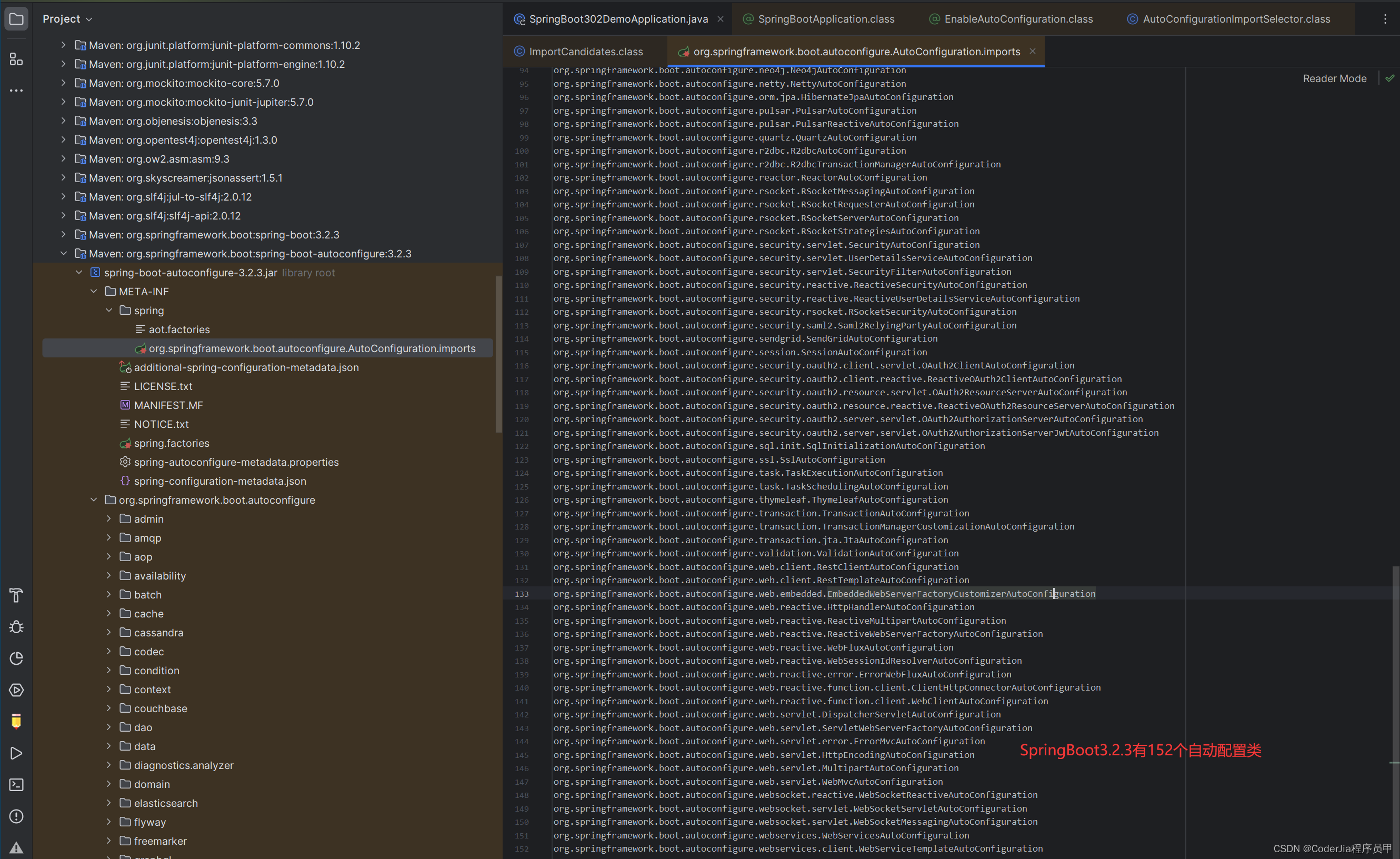Open the Problems exclamation icon
The image size is (1400, 859).
pos(16,816)
